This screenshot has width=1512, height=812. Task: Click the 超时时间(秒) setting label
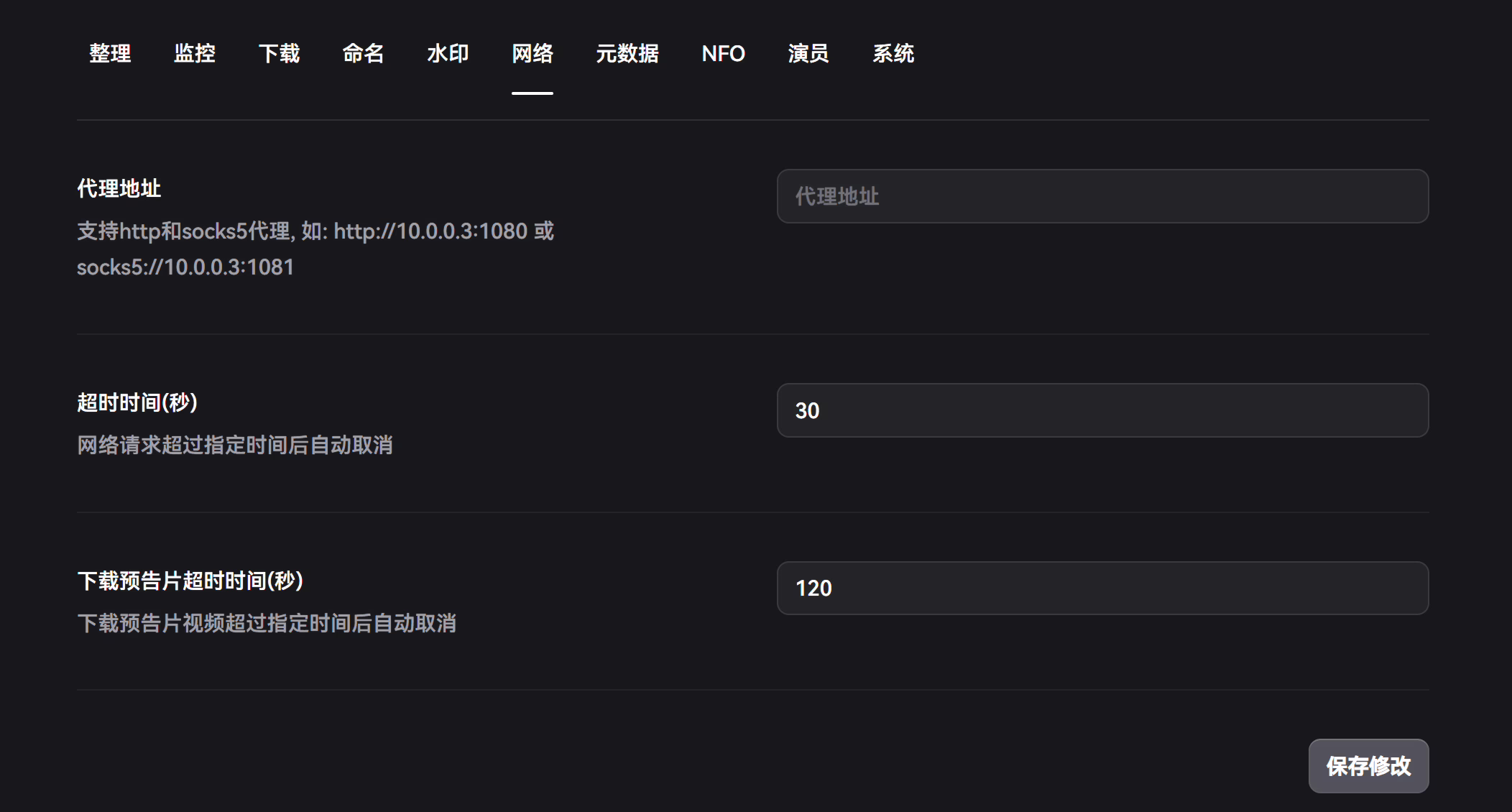[x=137, y=402]
